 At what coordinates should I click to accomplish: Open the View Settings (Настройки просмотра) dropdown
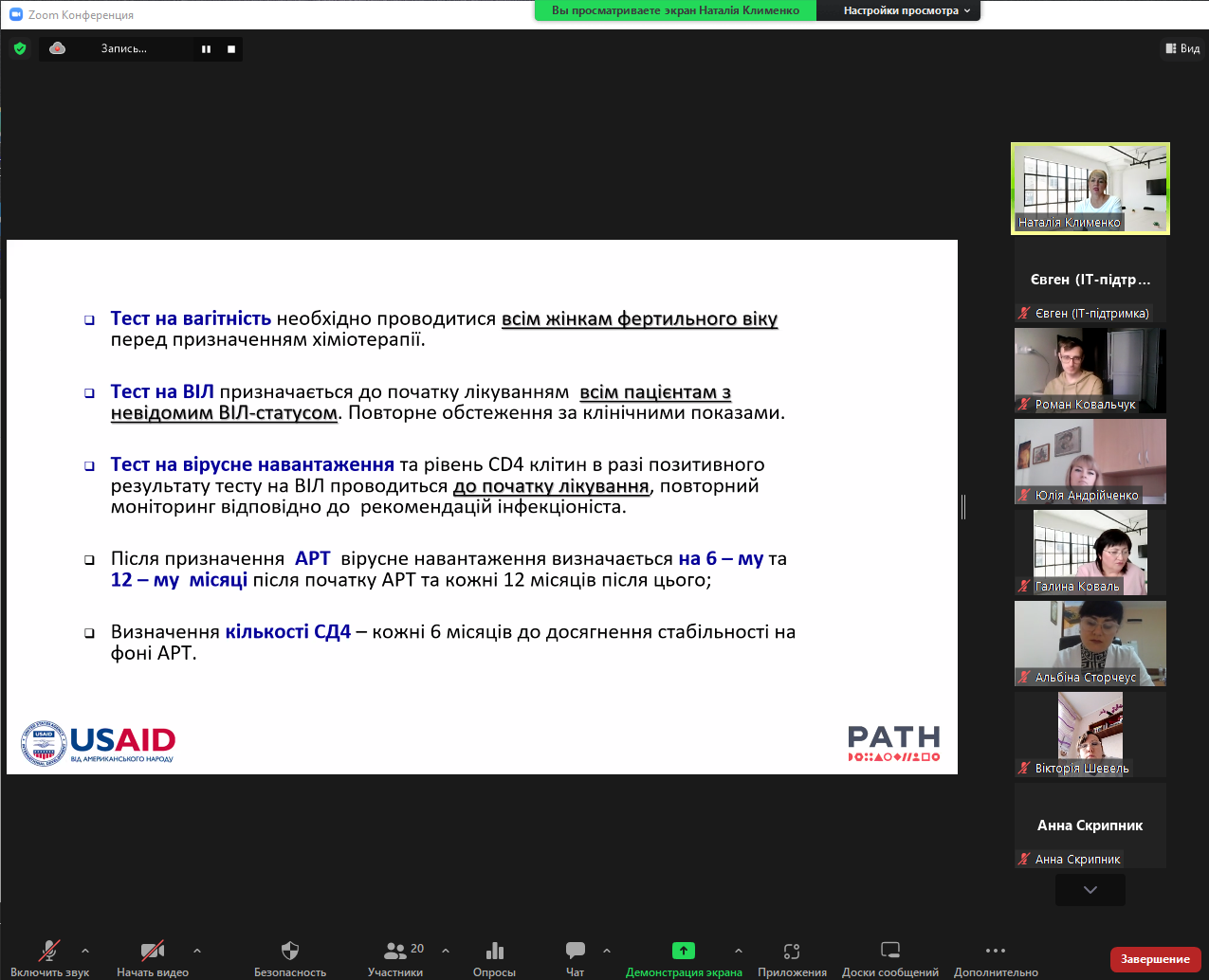click(906, 10)
